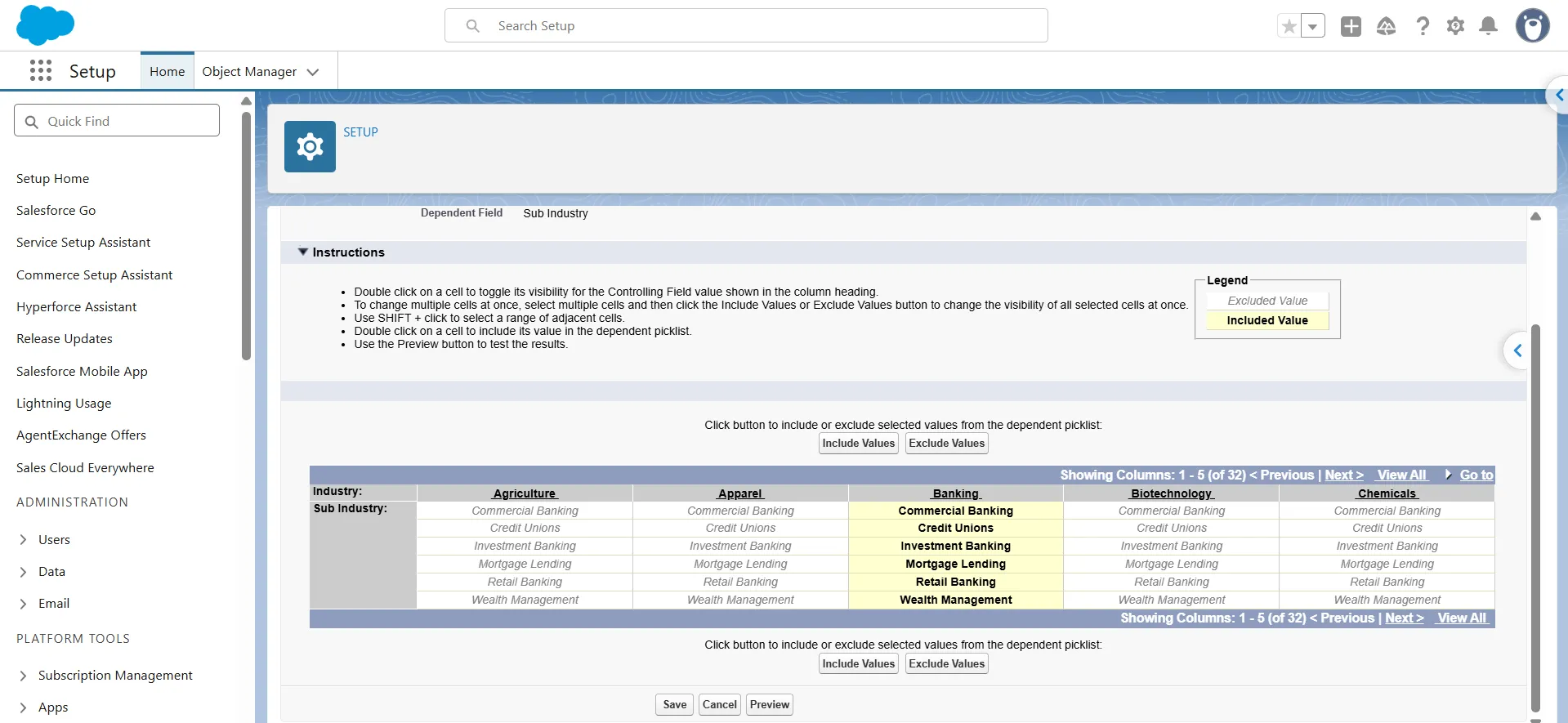Collapse side panel using top-right chevron

[x=1559, y=96]
